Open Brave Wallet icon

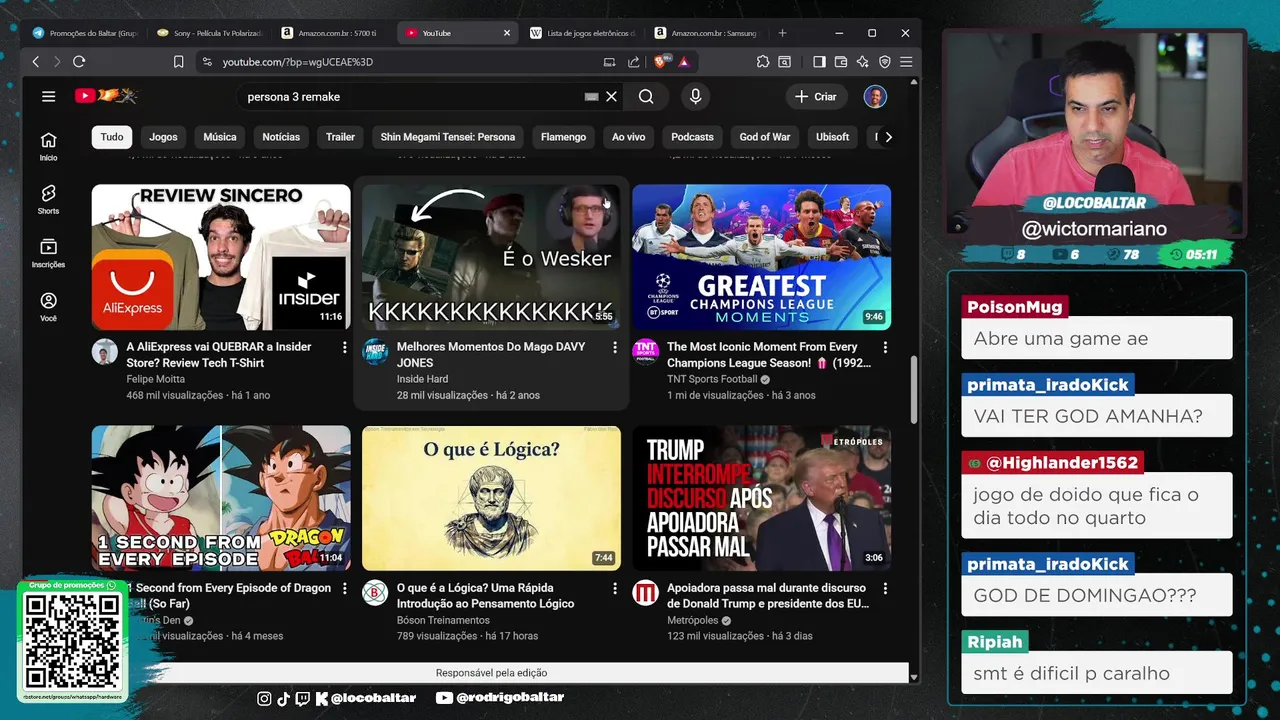coord(841,62)
